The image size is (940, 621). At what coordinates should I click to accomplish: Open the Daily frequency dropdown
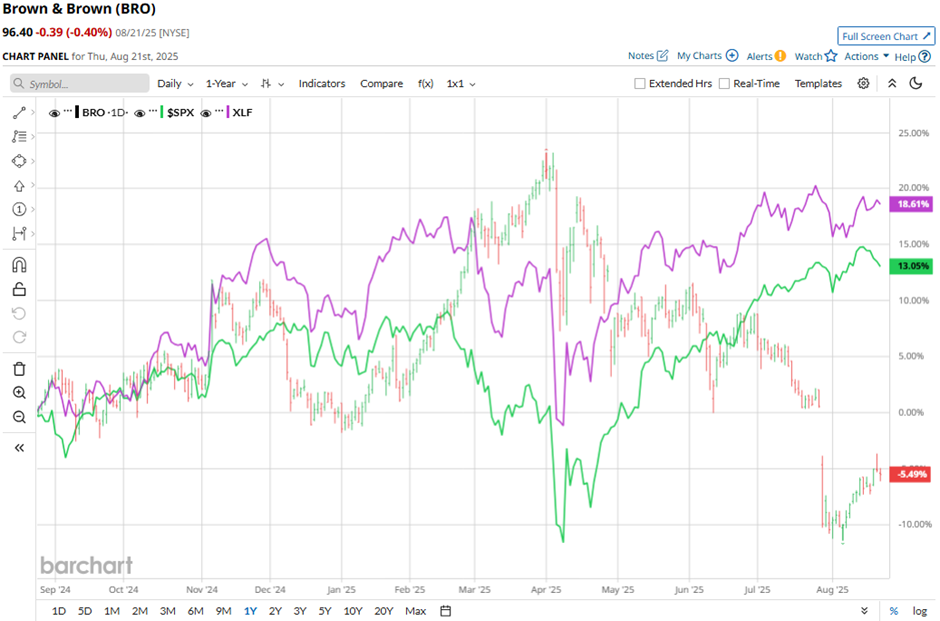(x=175, y=83)
